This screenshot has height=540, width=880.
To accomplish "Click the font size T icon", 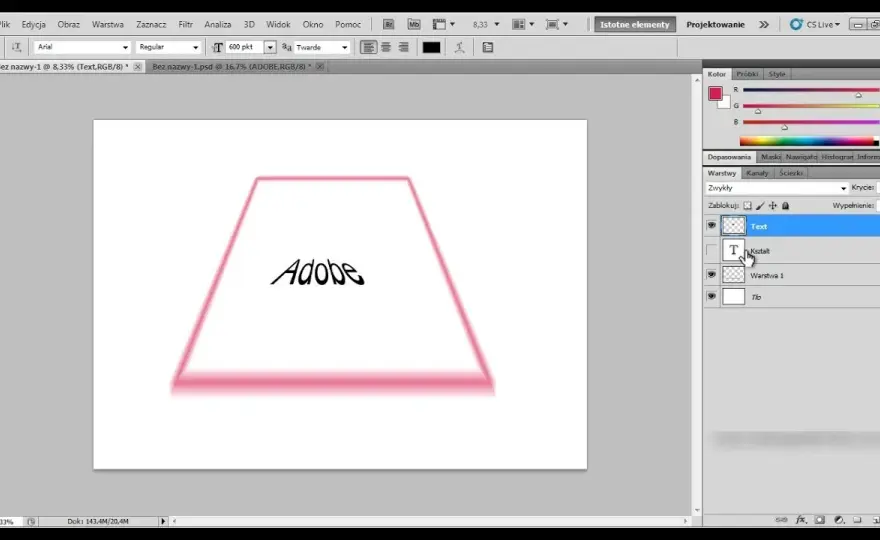I will coord(218,48).
